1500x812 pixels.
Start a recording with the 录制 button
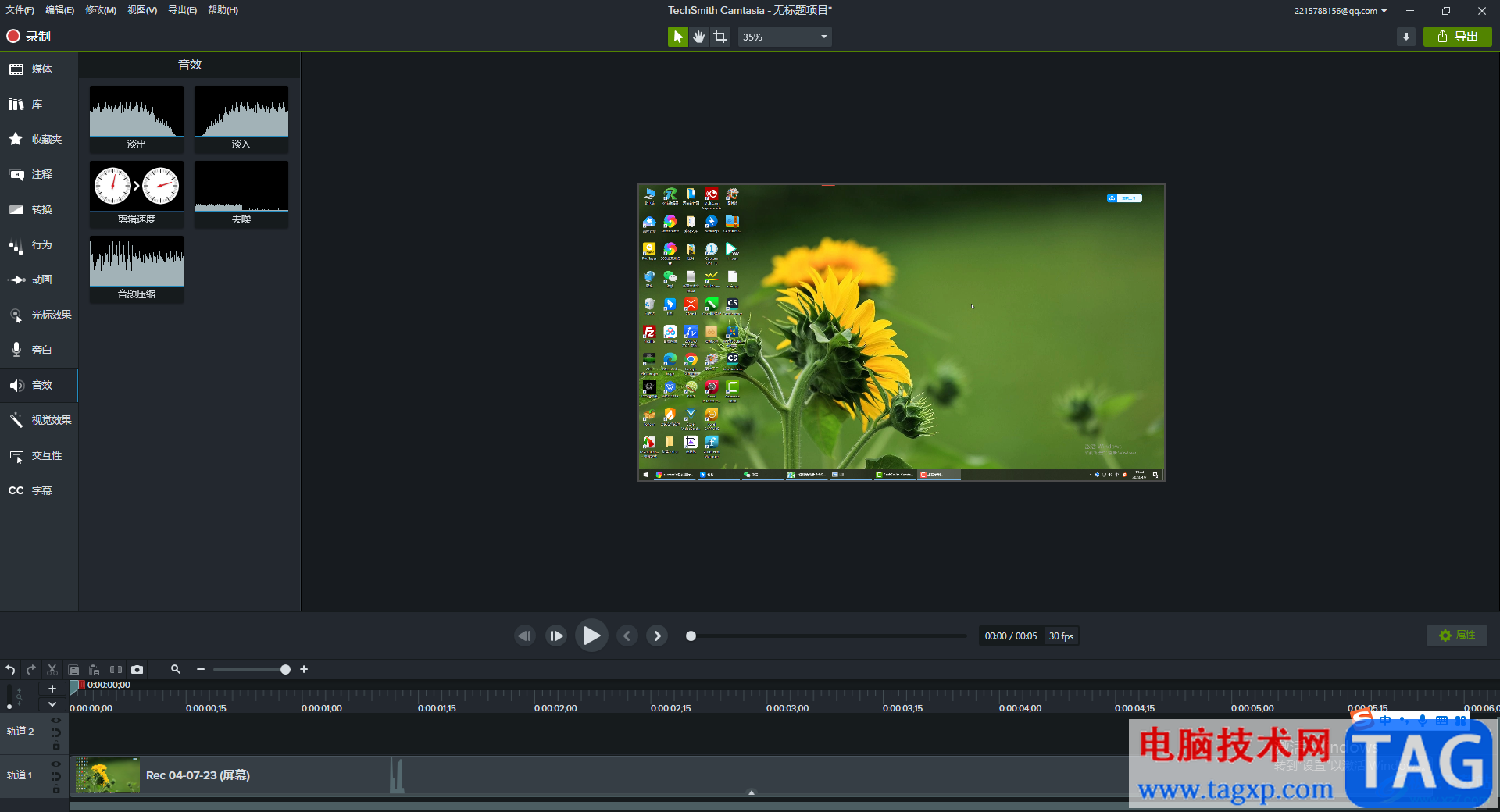tap(29, 36)
